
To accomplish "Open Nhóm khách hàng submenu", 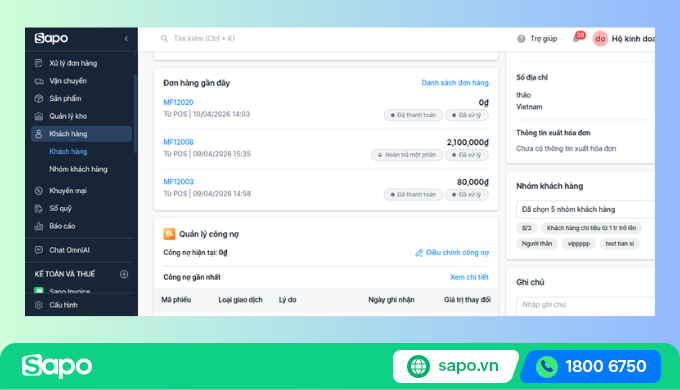I will [x=78, y=169].
